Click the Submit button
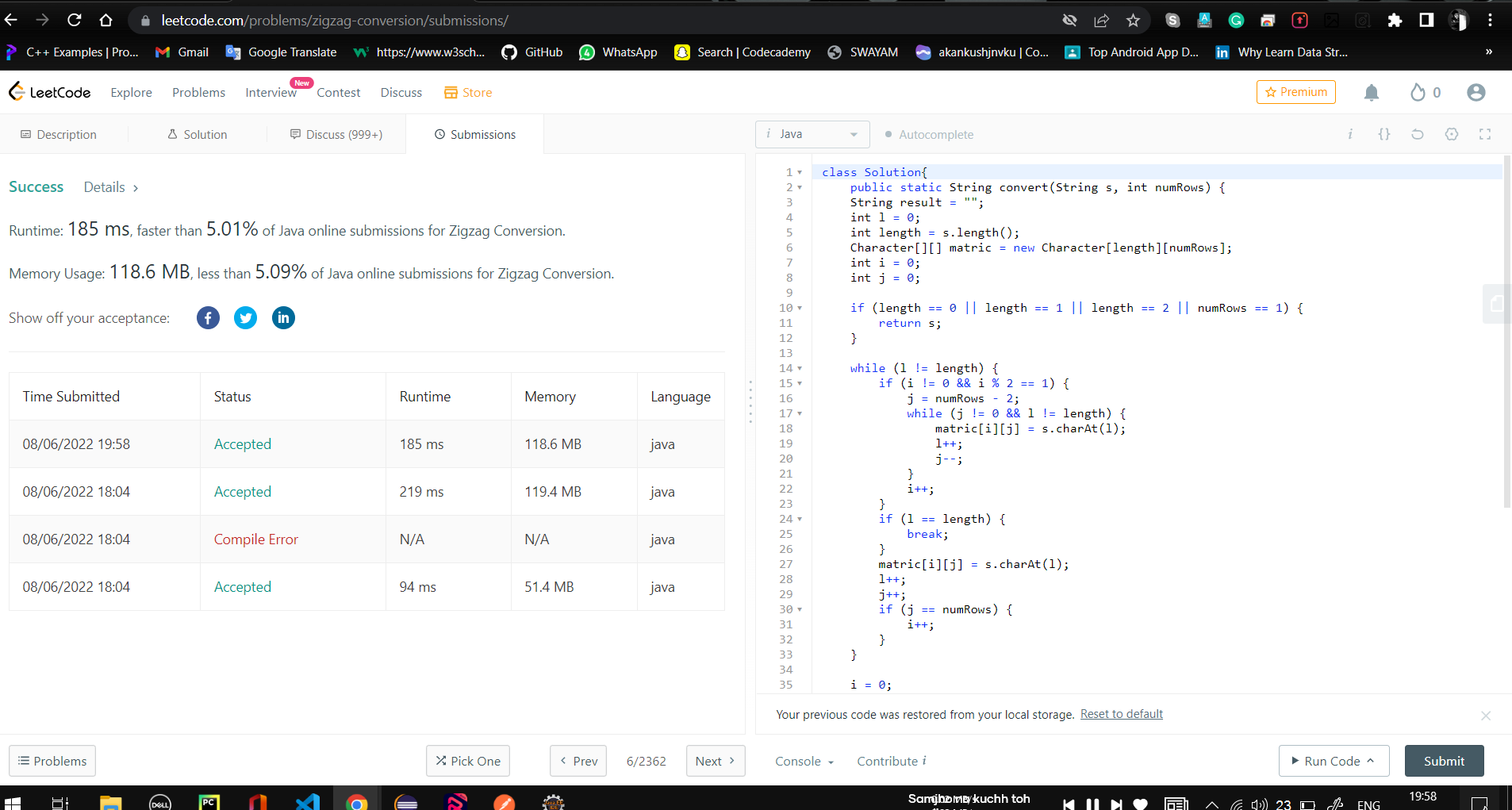Viewport: 1512px width, 810px height. pyautogui.click(x=1444, y=761)
